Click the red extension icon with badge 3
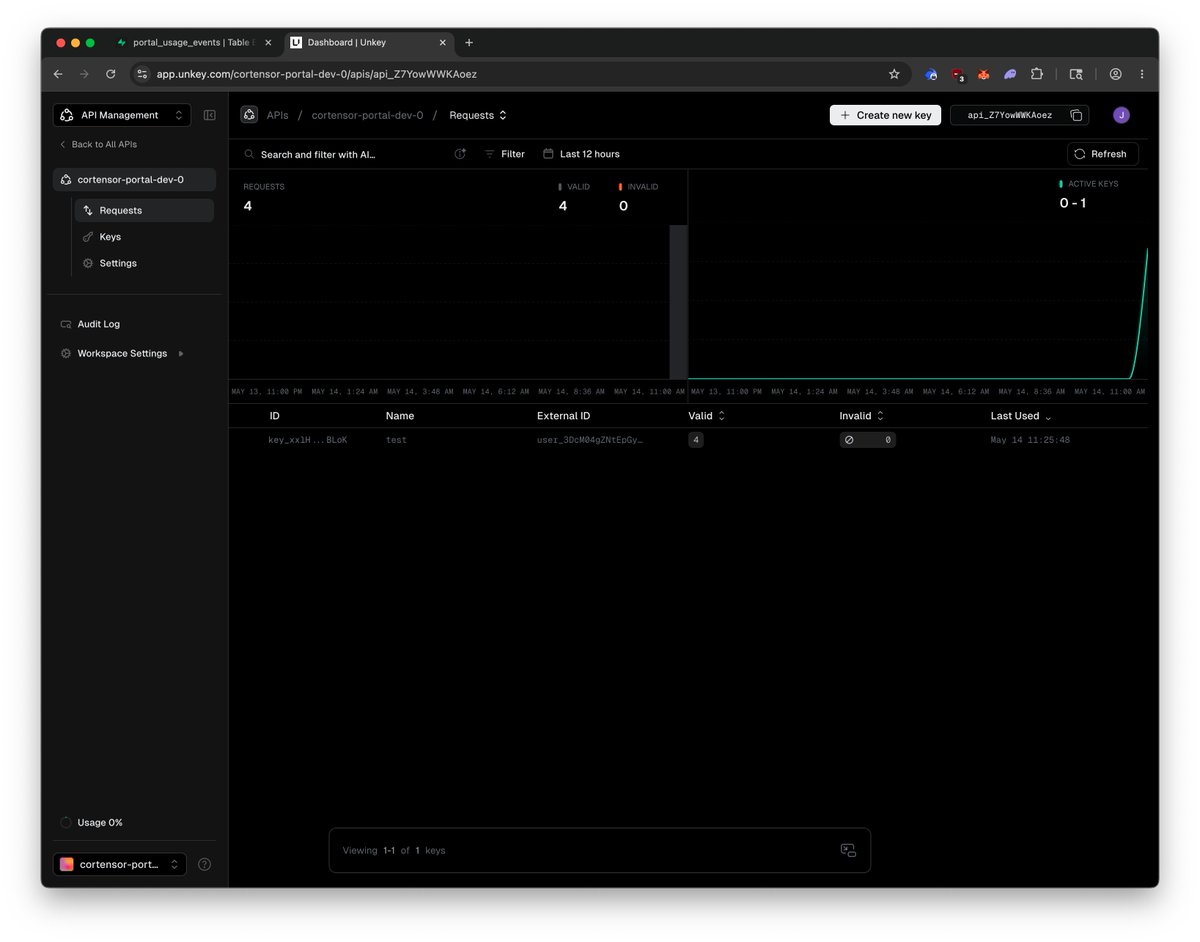 tap(958, 74)
